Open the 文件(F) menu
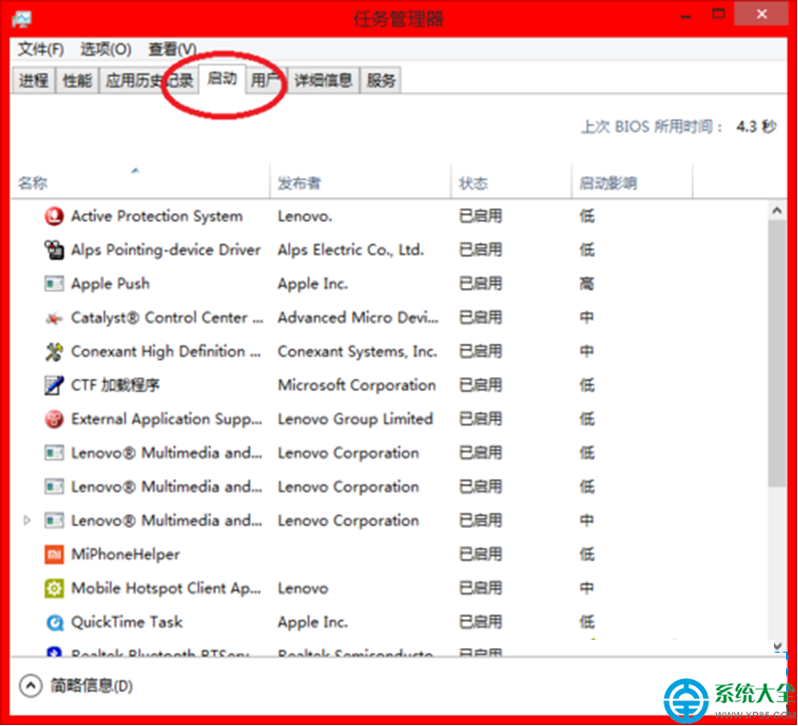The image size is (798, 726). click(x=41, y=49)
